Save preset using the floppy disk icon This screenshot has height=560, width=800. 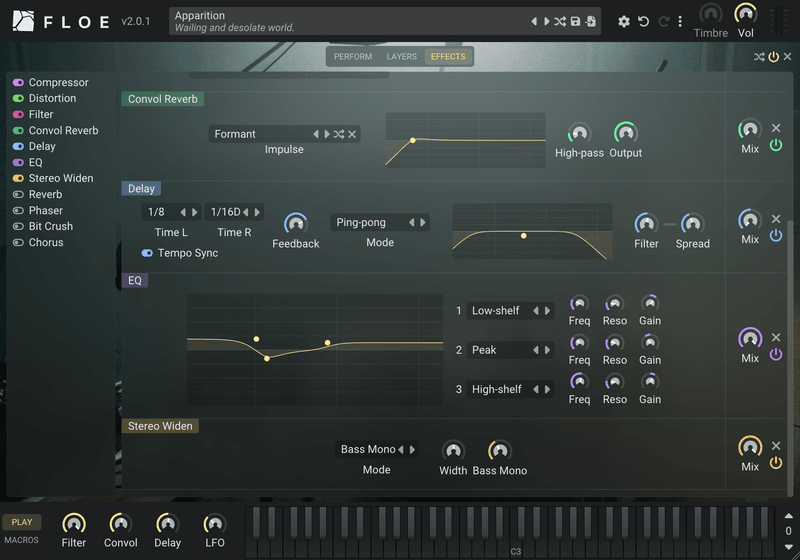point(575,21)
